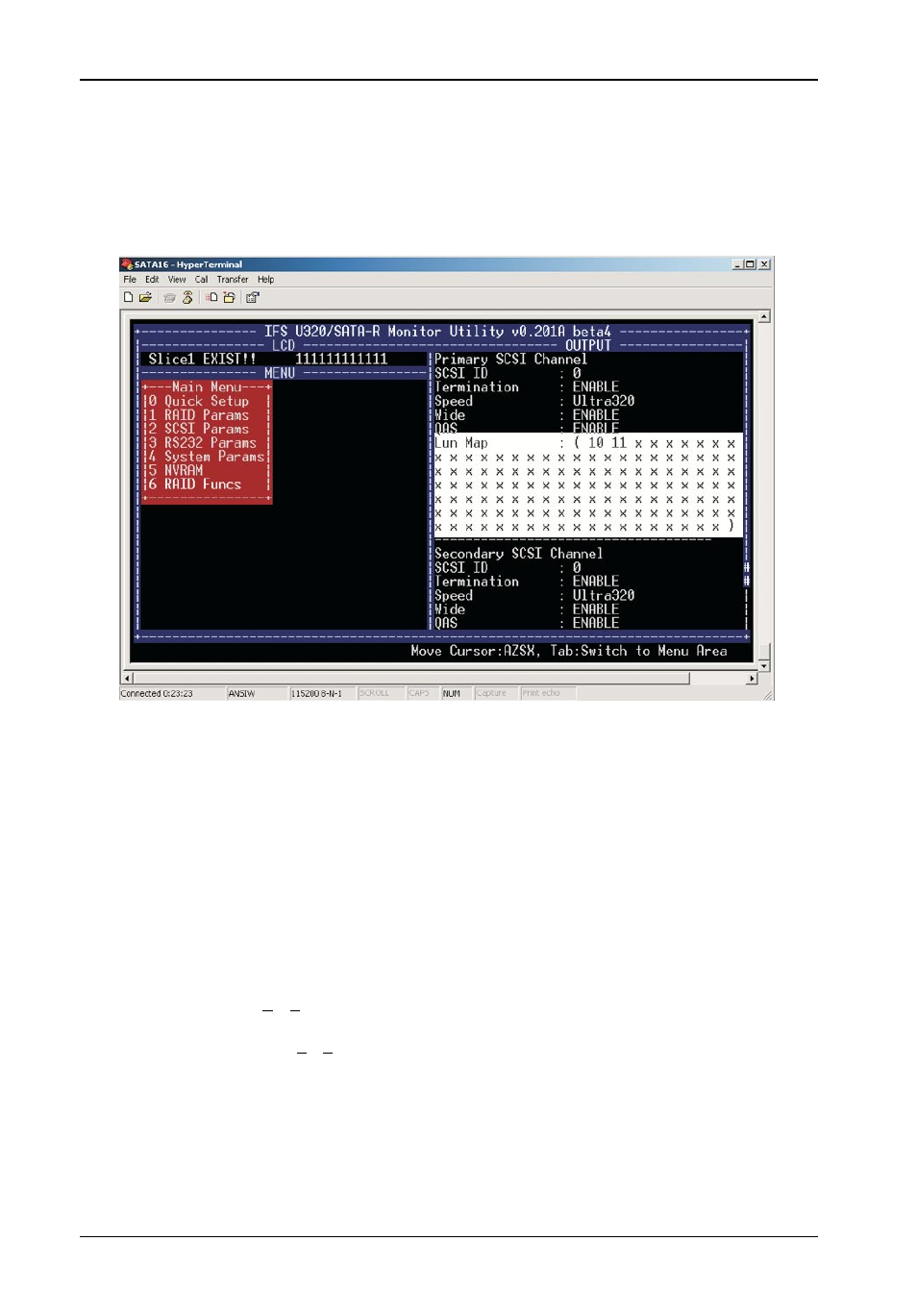Click Slice1 EXIST!! LCD text

click(x=202, y=359)
